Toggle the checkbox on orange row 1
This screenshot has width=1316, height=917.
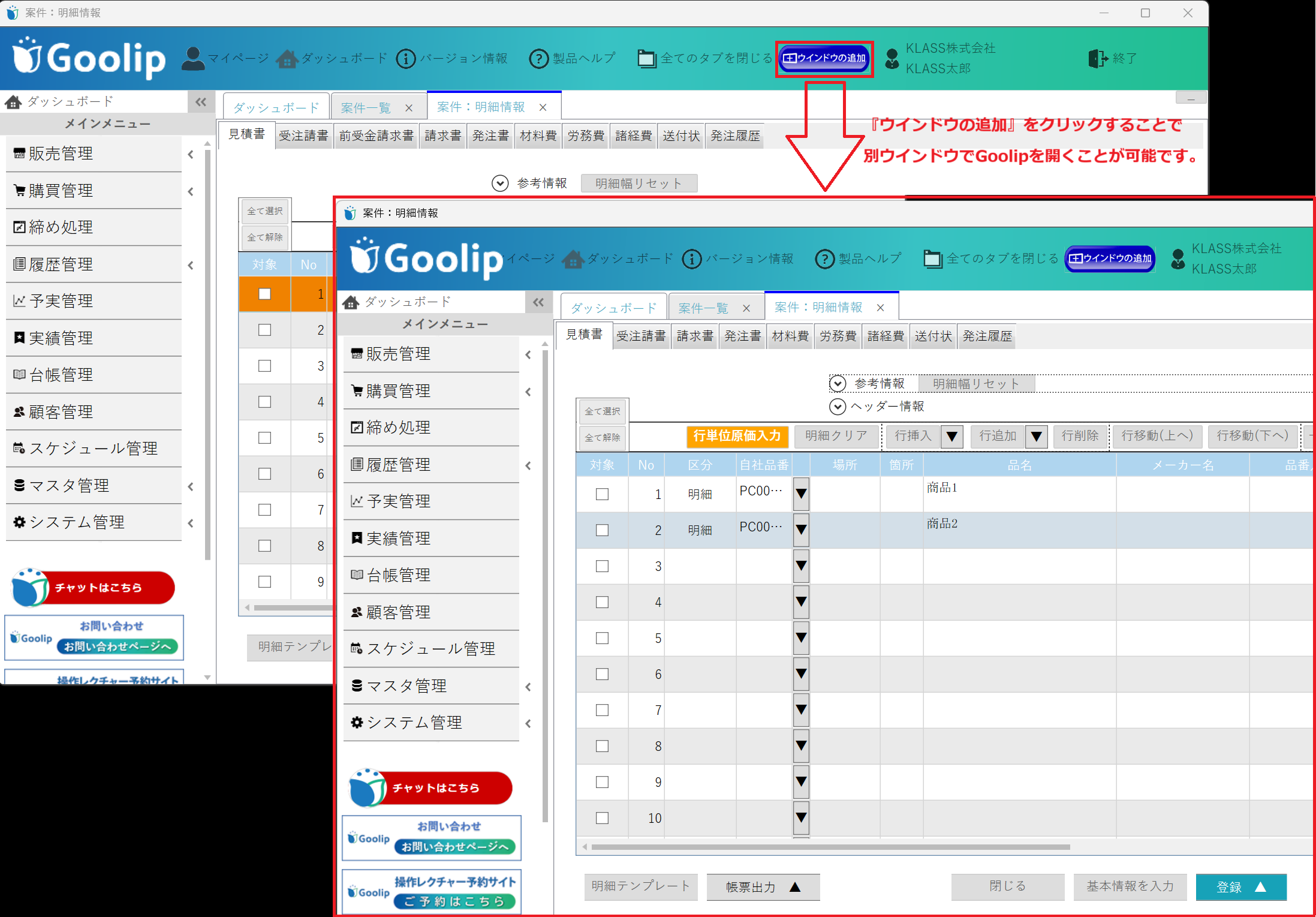click(x=264, y=294)
